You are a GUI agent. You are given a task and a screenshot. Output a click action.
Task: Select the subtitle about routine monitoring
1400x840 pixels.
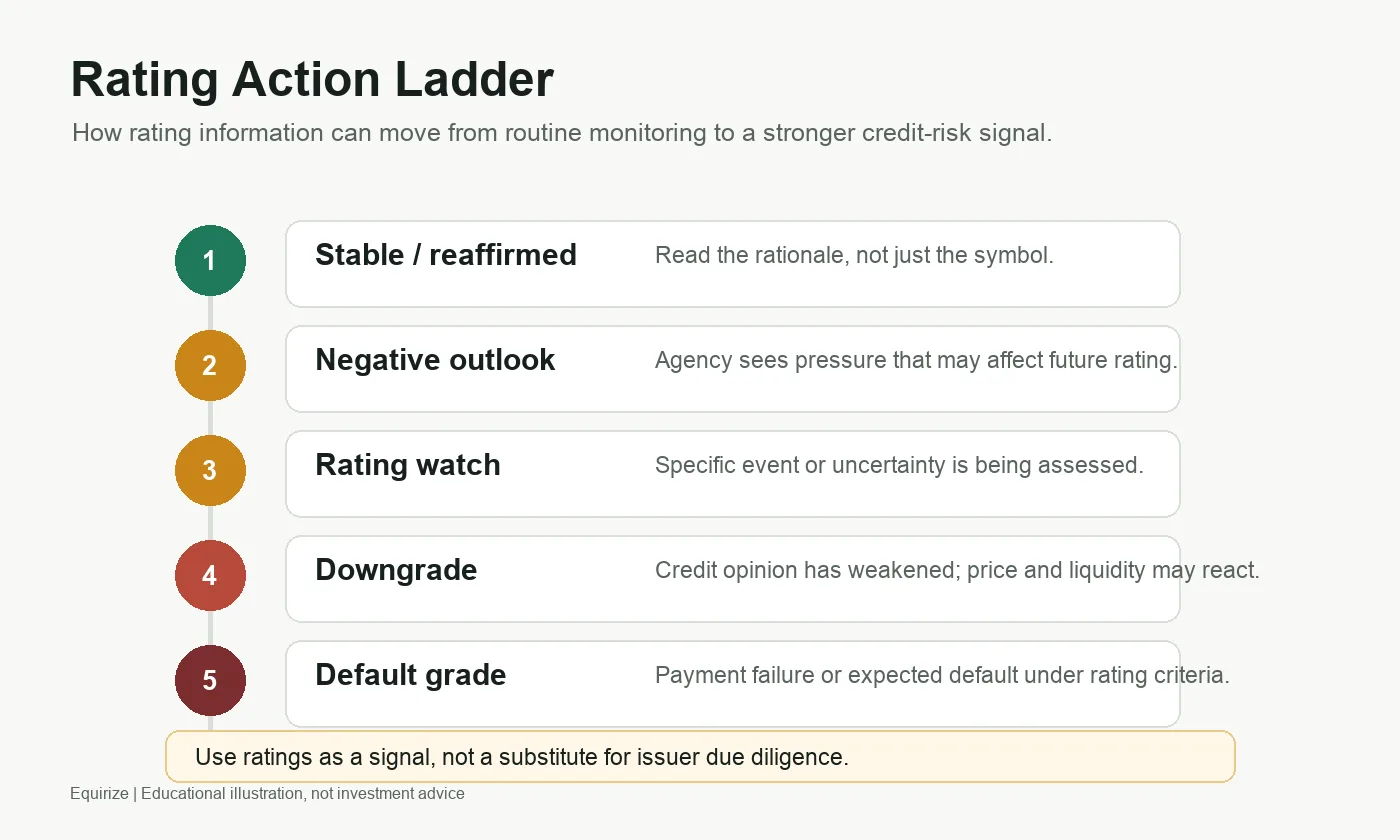point(562,133)
